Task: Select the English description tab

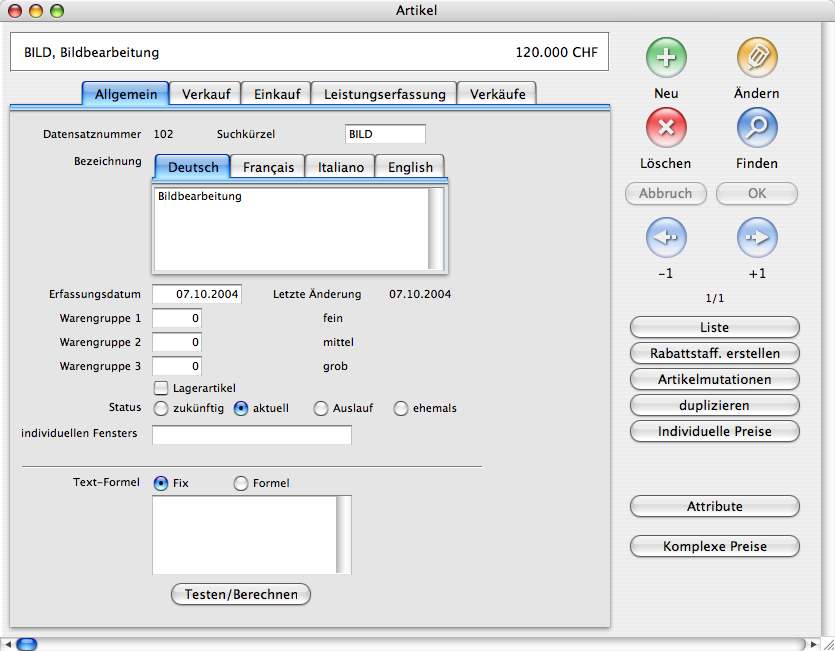Action: pyautogui.click(x=410, y=167)
